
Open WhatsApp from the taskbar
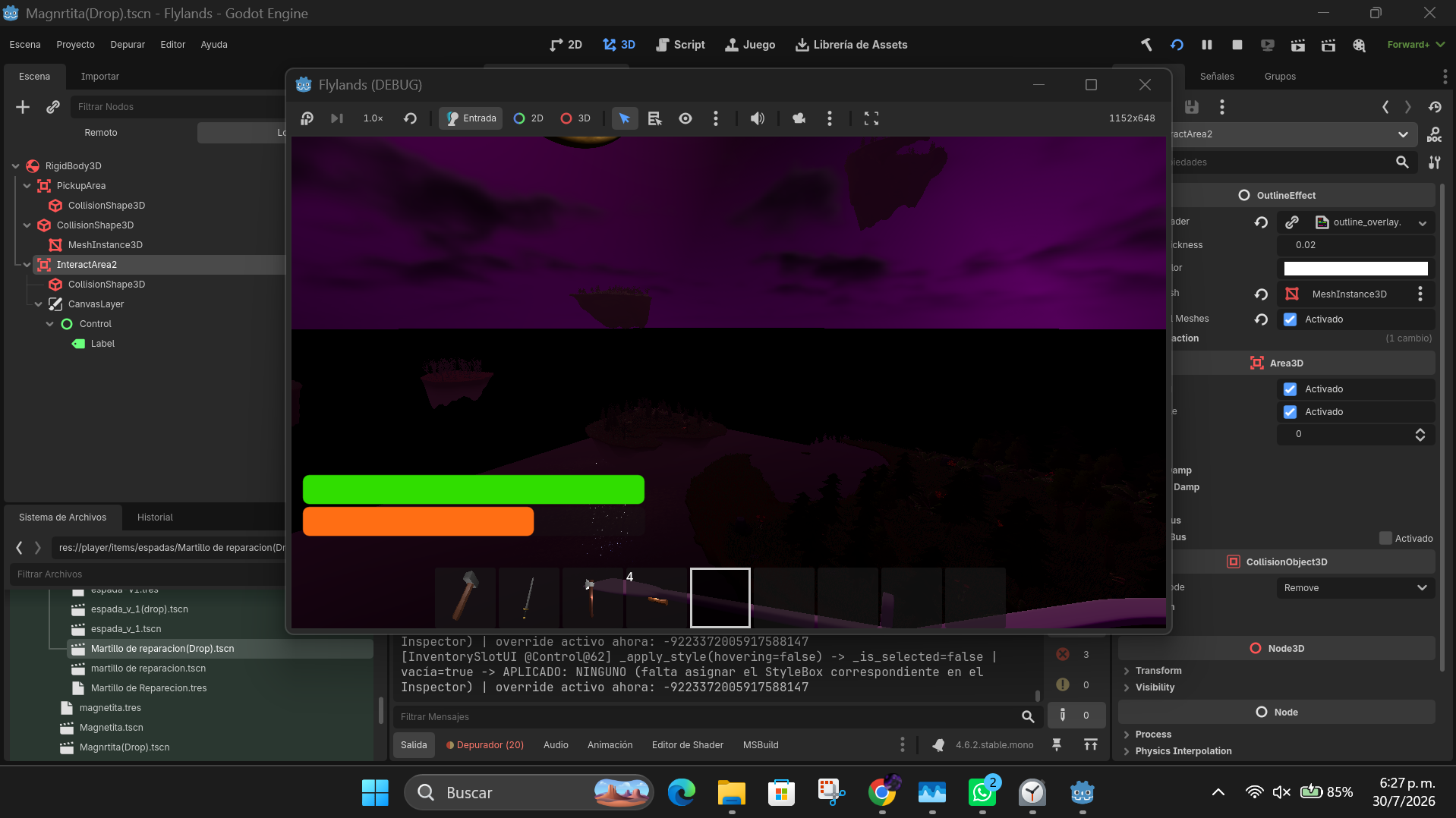[x=982, y=792]
